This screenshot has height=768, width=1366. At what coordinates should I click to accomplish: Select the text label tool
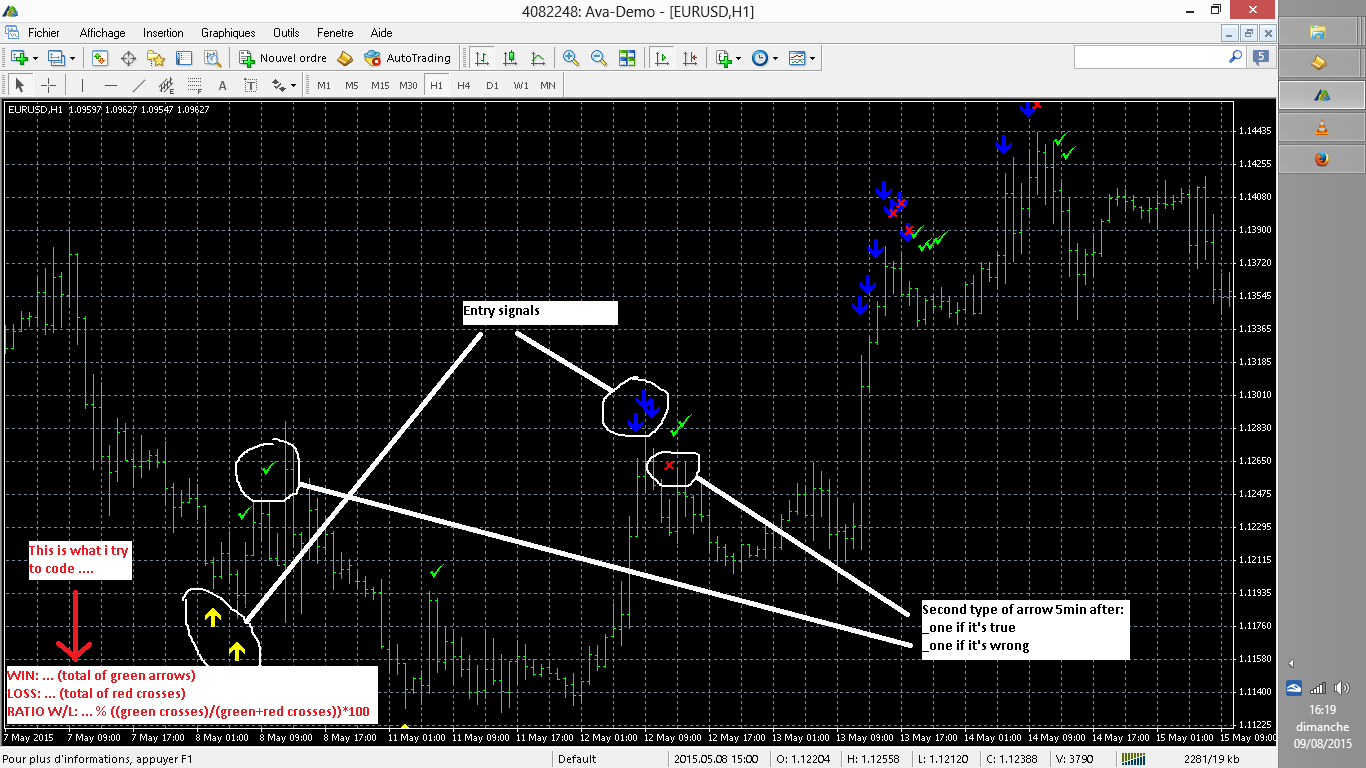point(250,85)
